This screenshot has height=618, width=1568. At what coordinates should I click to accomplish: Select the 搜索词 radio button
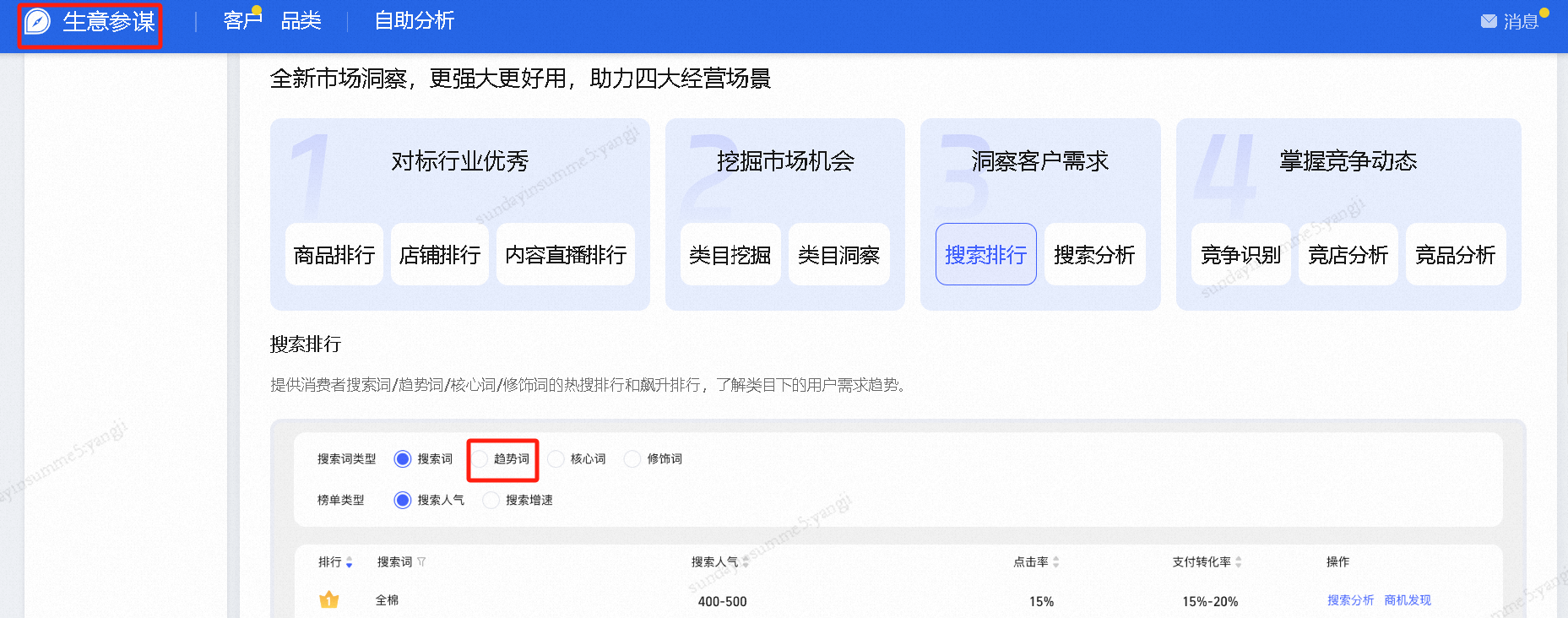[x=403, y=458]
